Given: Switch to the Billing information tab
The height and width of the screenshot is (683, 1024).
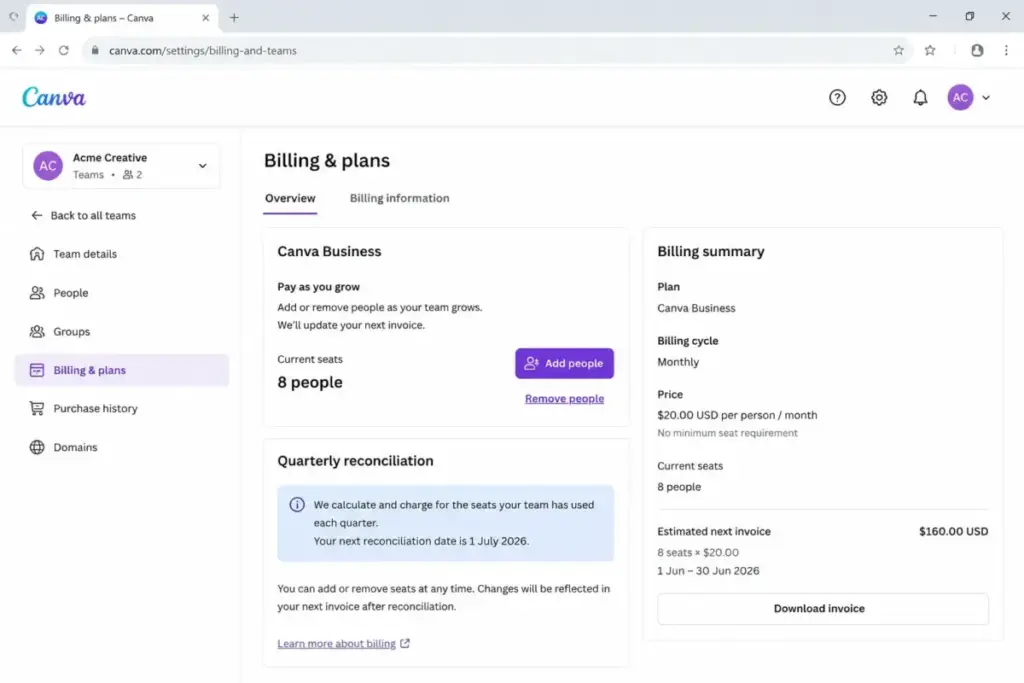Looking at the screenshot, I should point(399,199).
